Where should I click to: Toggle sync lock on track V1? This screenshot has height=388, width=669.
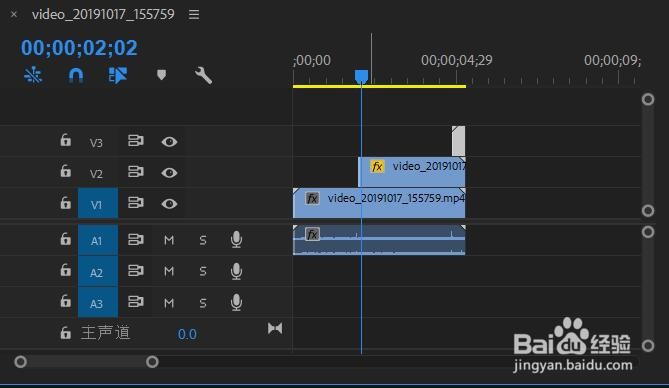point(136,203)
